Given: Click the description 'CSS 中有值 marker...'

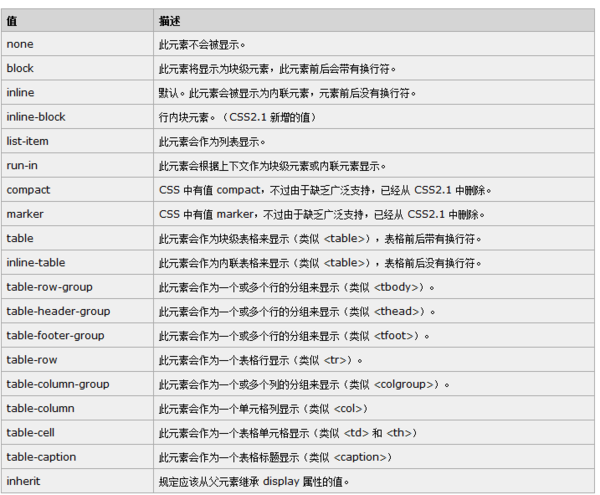Looking at the screenshot, I should coord(322,214).
